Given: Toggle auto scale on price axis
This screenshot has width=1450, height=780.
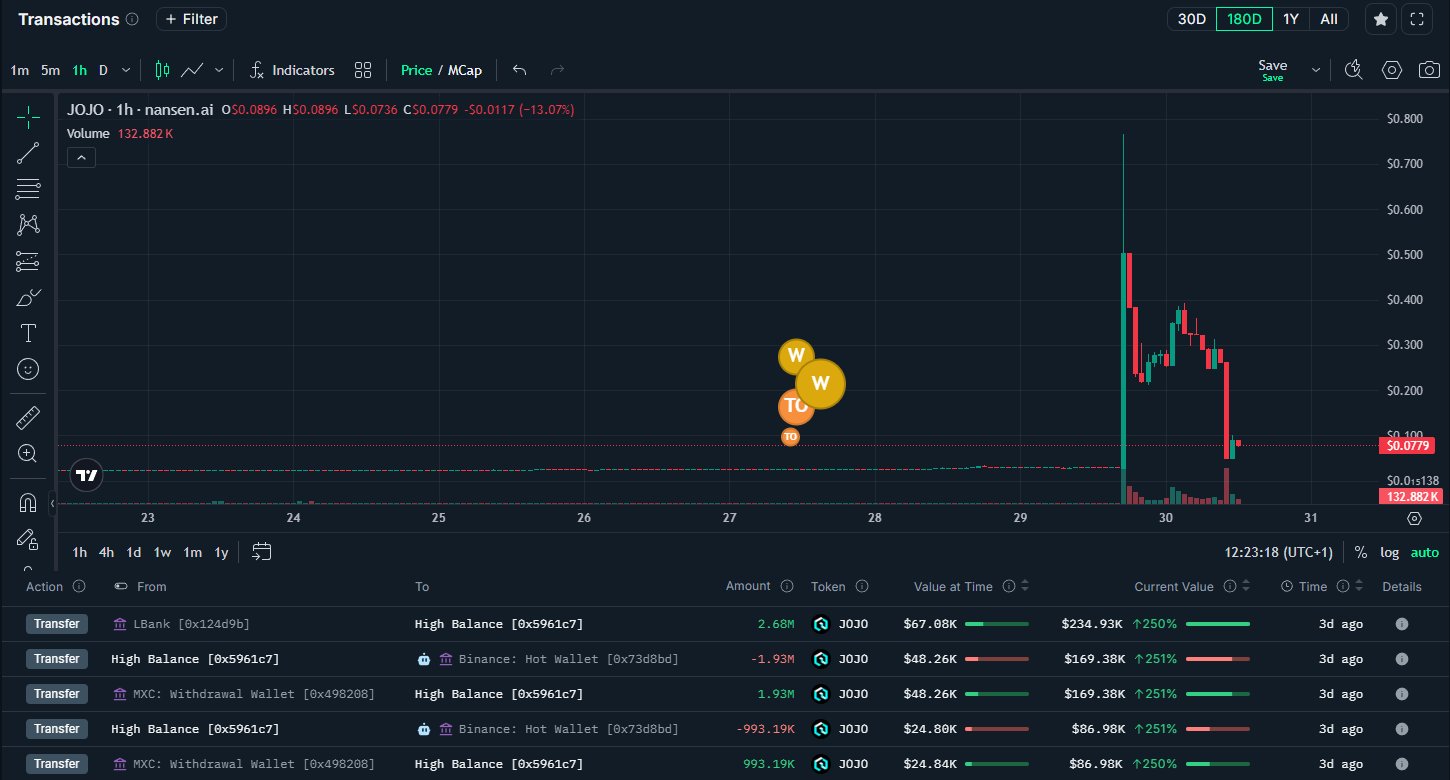Looking at the screenshot, I should 1424,552.
